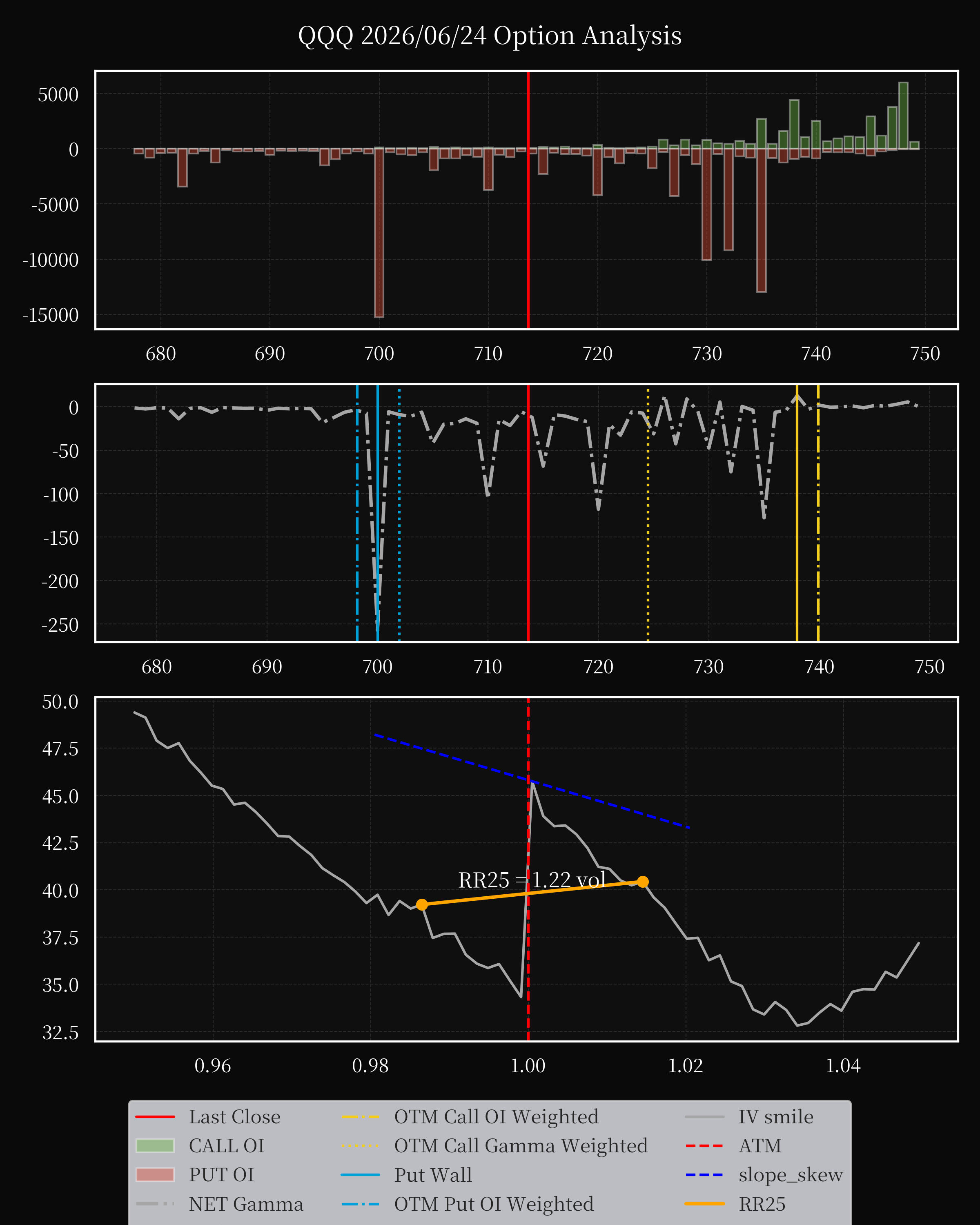Image resolution: width=980 pixels, height=1225 pixels.
Task: Click the tallest green call OI bar near 748
Action: tap(903, 116)
